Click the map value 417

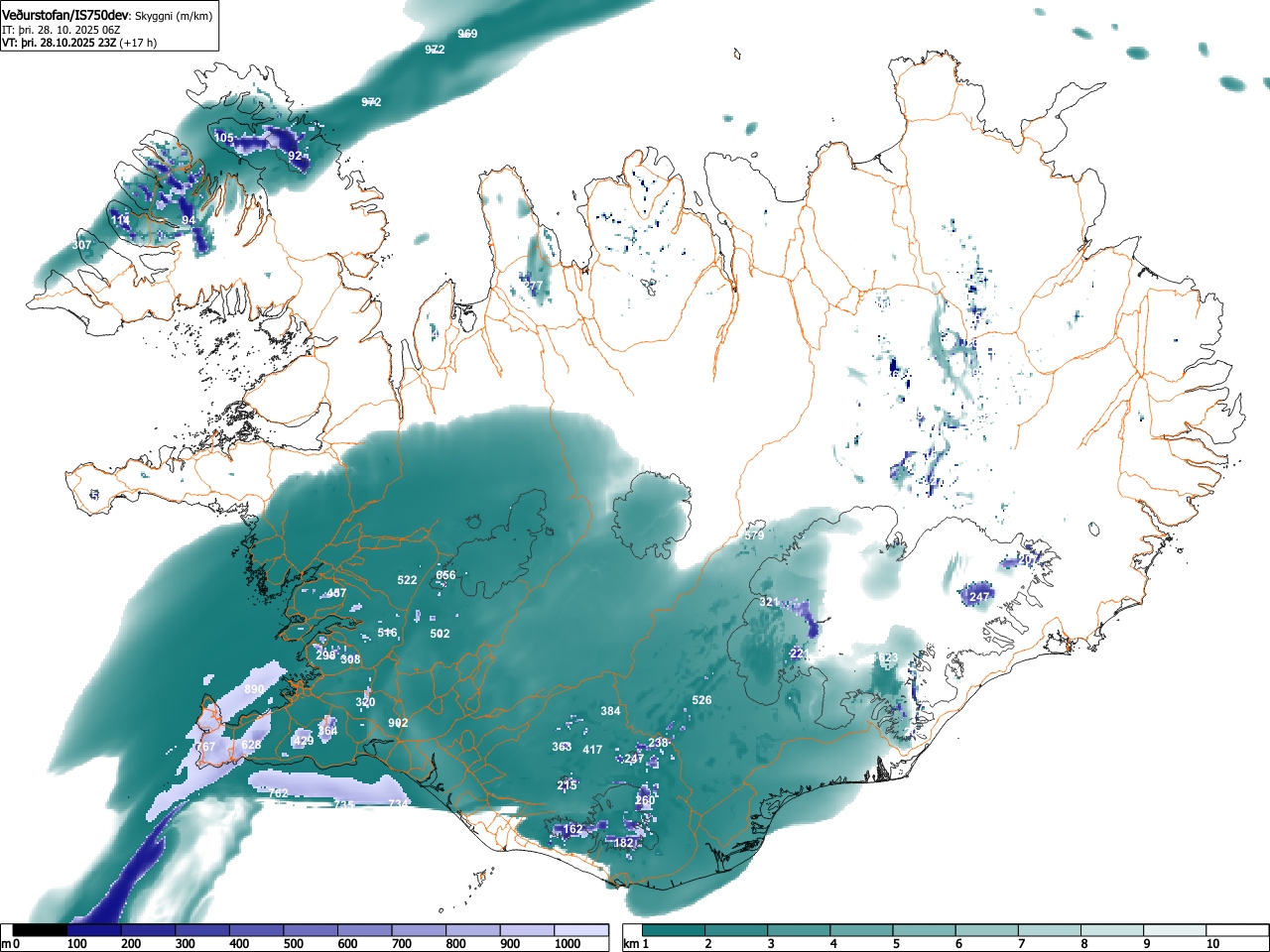pos(592,750)
